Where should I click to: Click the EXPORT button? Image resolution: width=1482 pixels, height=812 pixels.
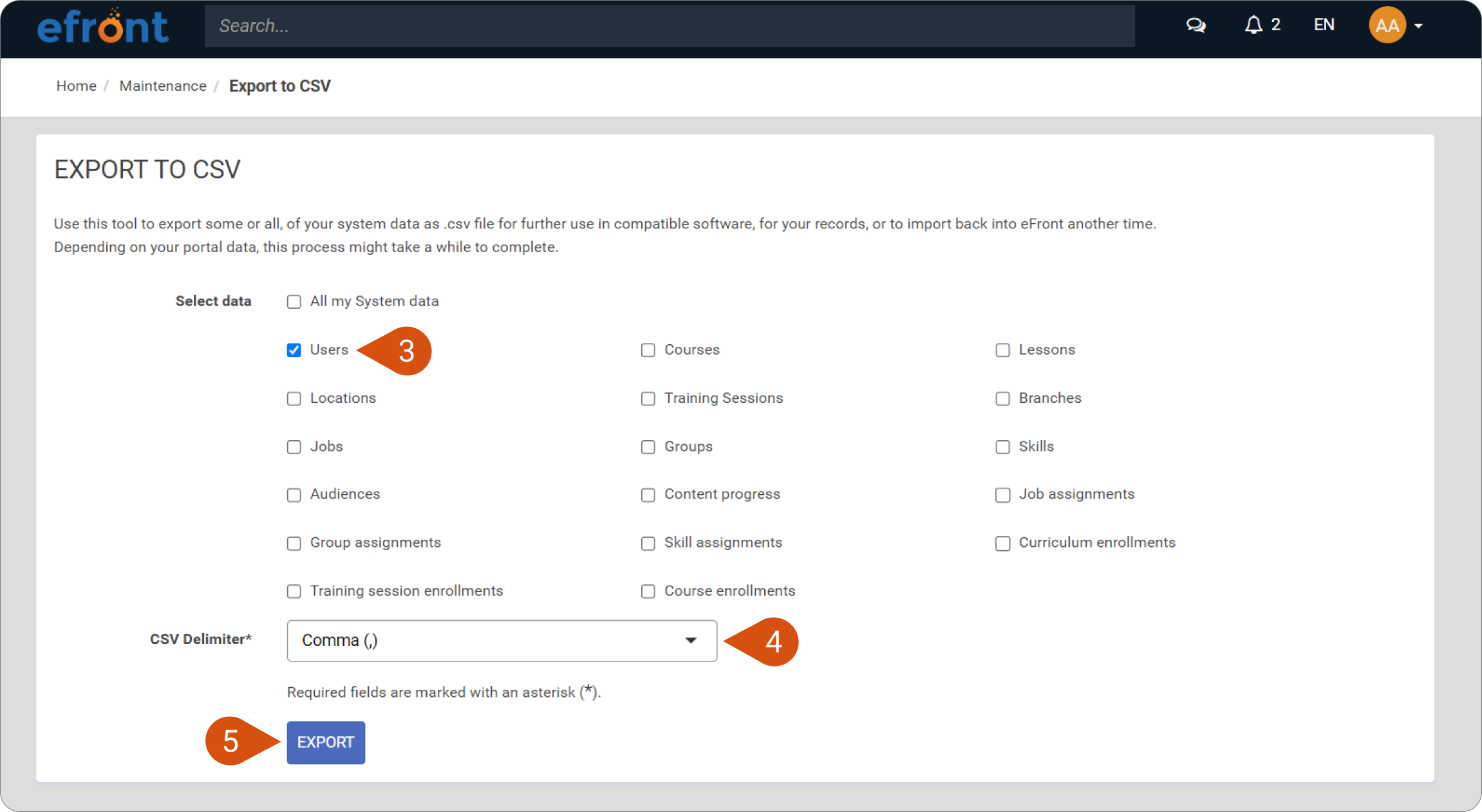coord(326,743)
